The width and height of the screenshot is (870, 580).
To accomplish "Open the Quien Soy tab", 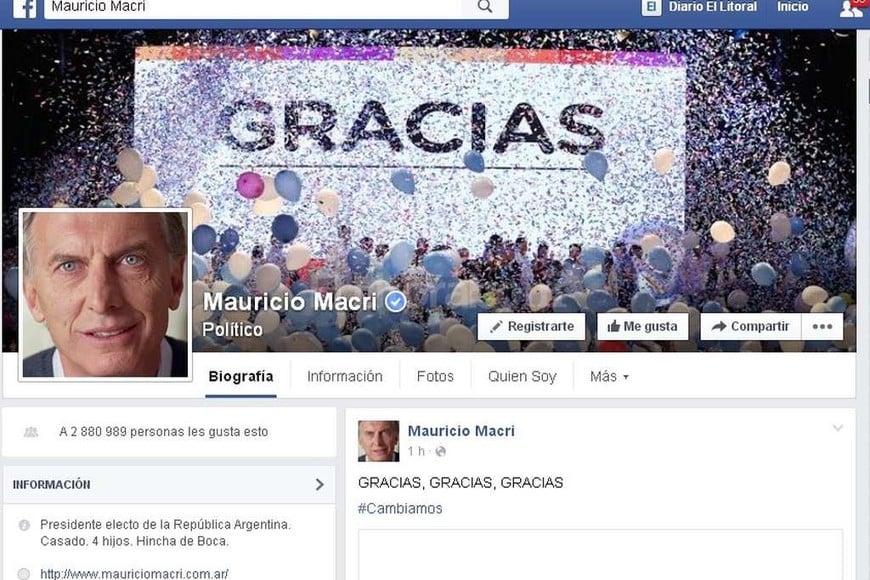I will (x=522, y=377).
